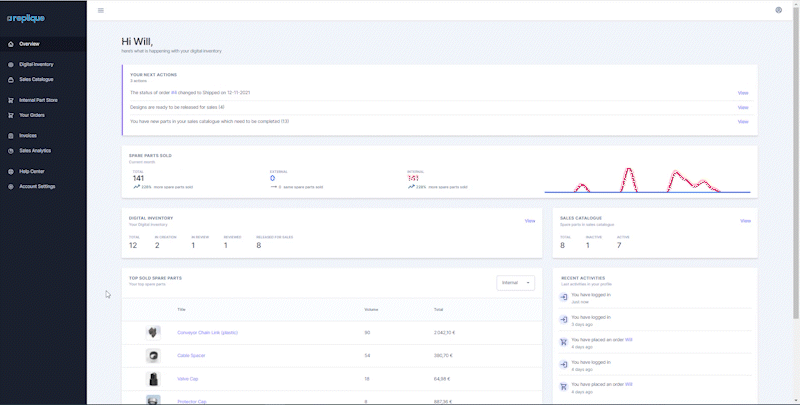This screenshot has height=405, width=800.
Task: Click the 380,70 € total value
Action: 443,356
